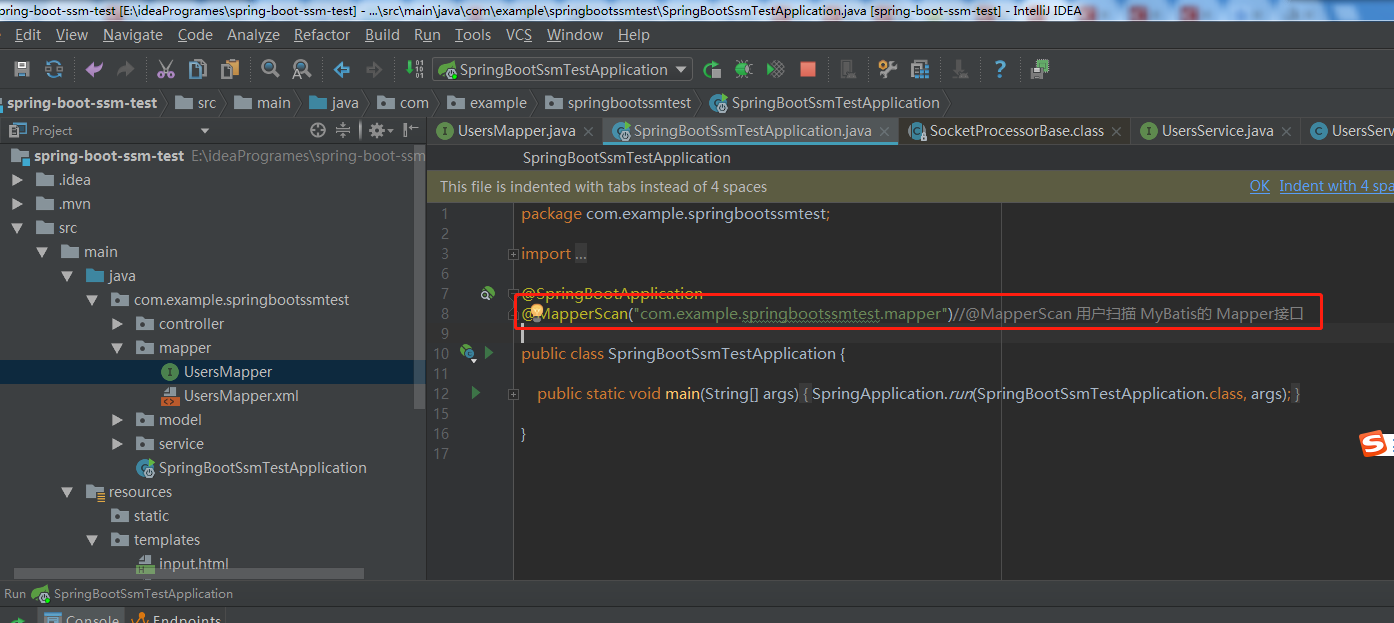1394x623 pixels.
Task: Open the Project view dropdown
Action: point(205,130)
